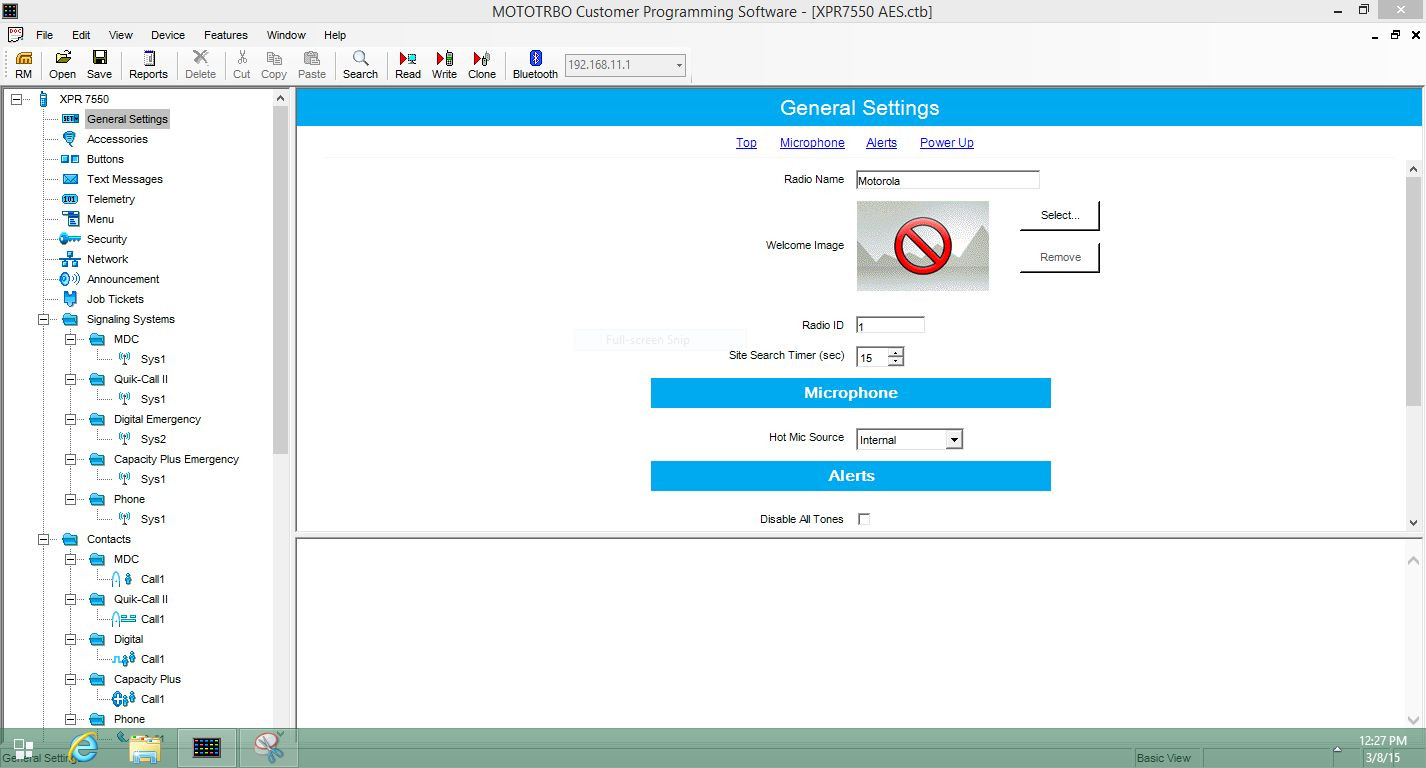1426x768 pixels.
Task: Open the Features menu
Action: click(x=226, y=35)
